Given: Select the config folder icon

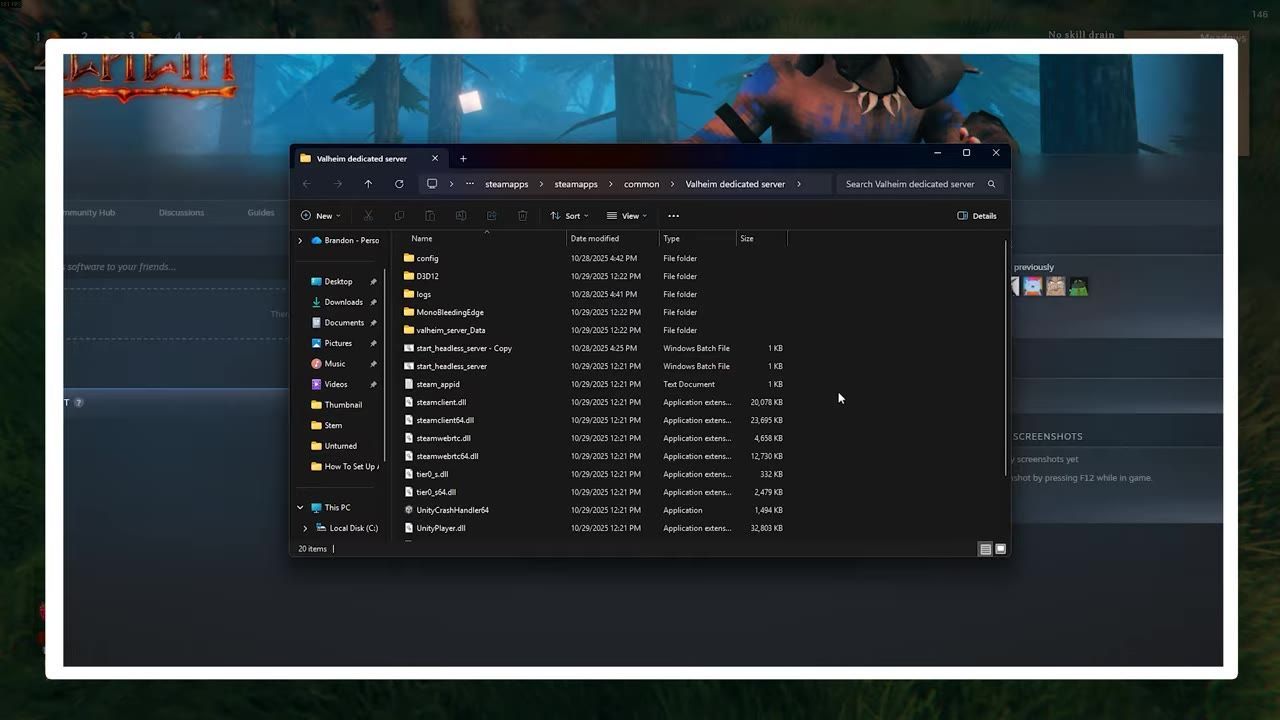Looking at the screenshot, I should tap(408, 258).
